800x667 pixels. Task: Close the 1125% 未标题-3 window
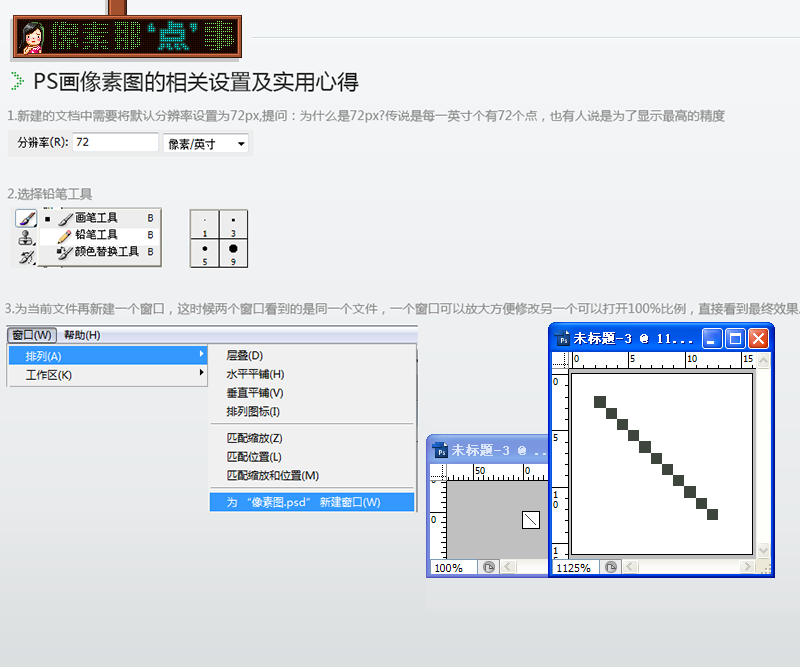[x=759, y=338]
